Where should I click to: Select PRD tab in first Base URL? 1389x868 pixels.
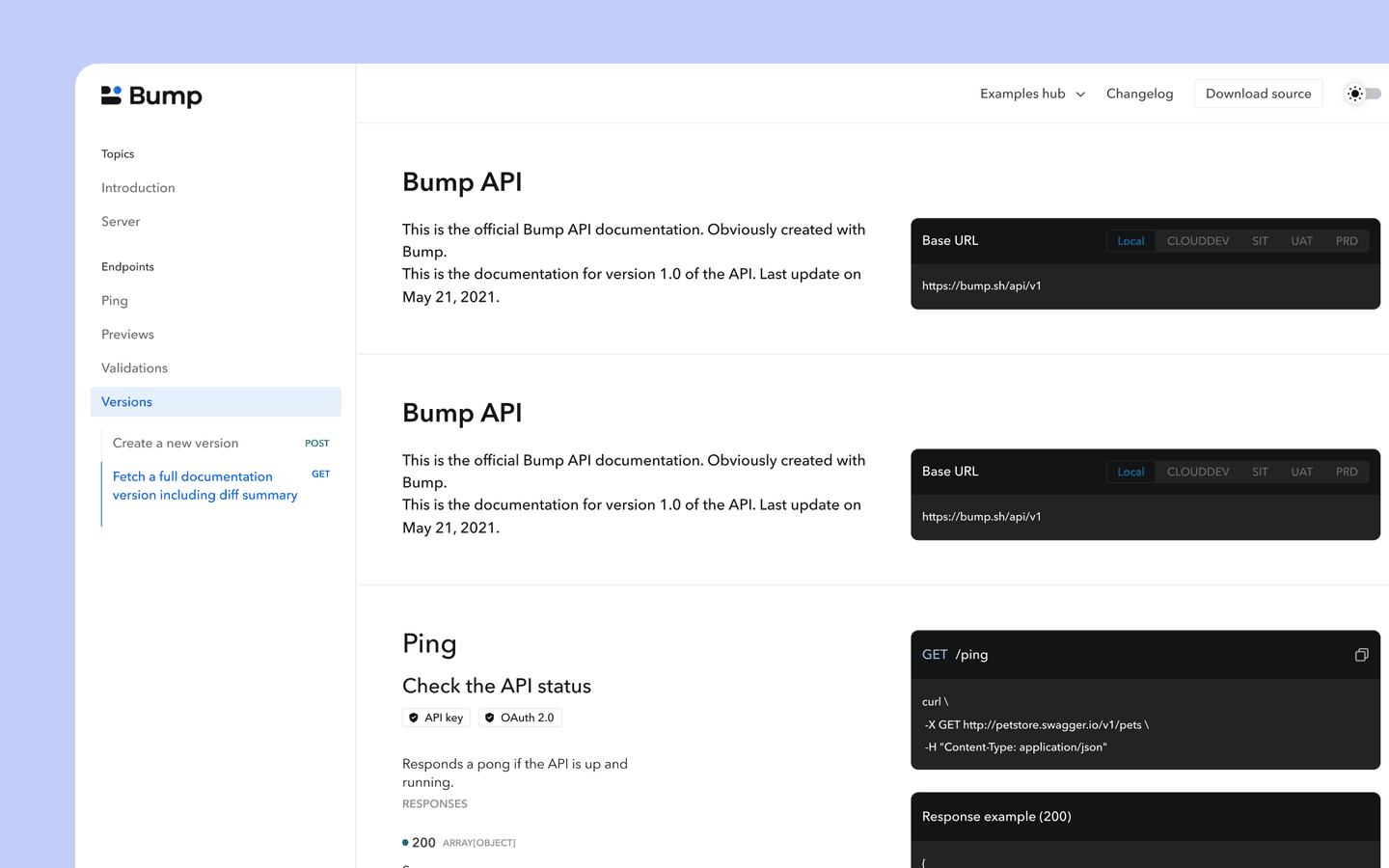pyautogui.click(x=1347, y=241)
